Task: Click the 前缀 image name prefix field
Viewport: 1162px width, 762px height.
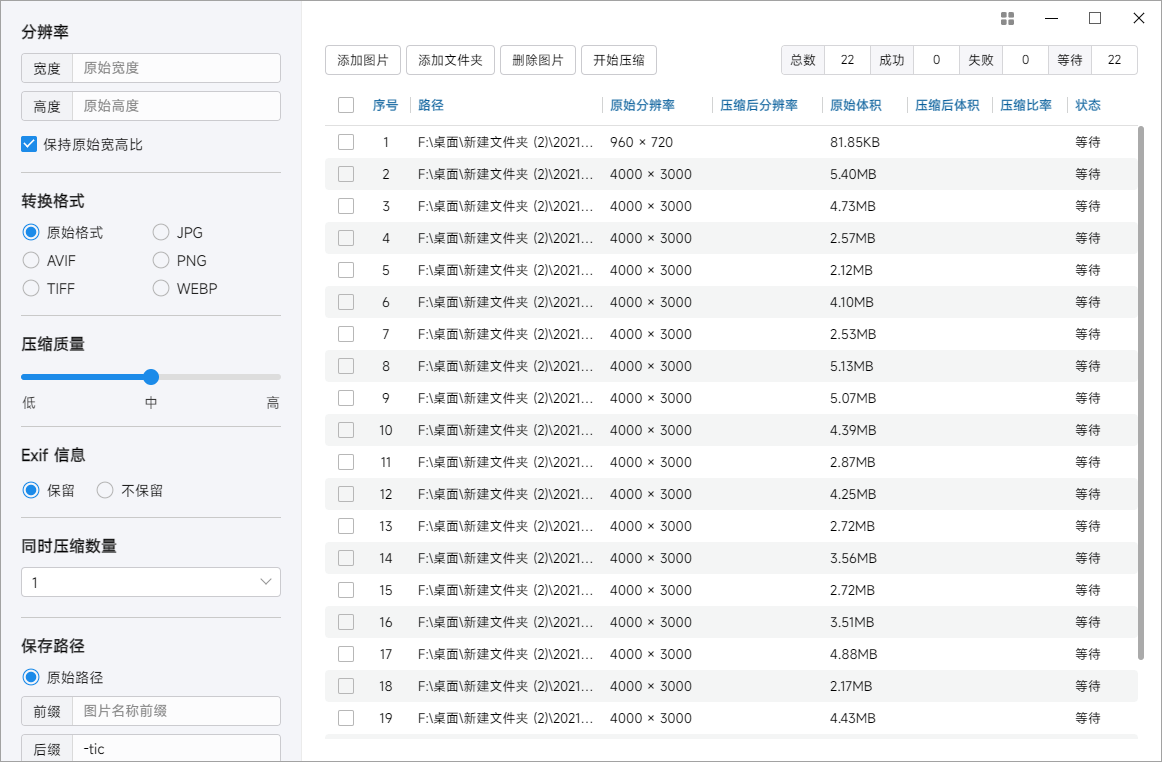Action: coord(176,712)
